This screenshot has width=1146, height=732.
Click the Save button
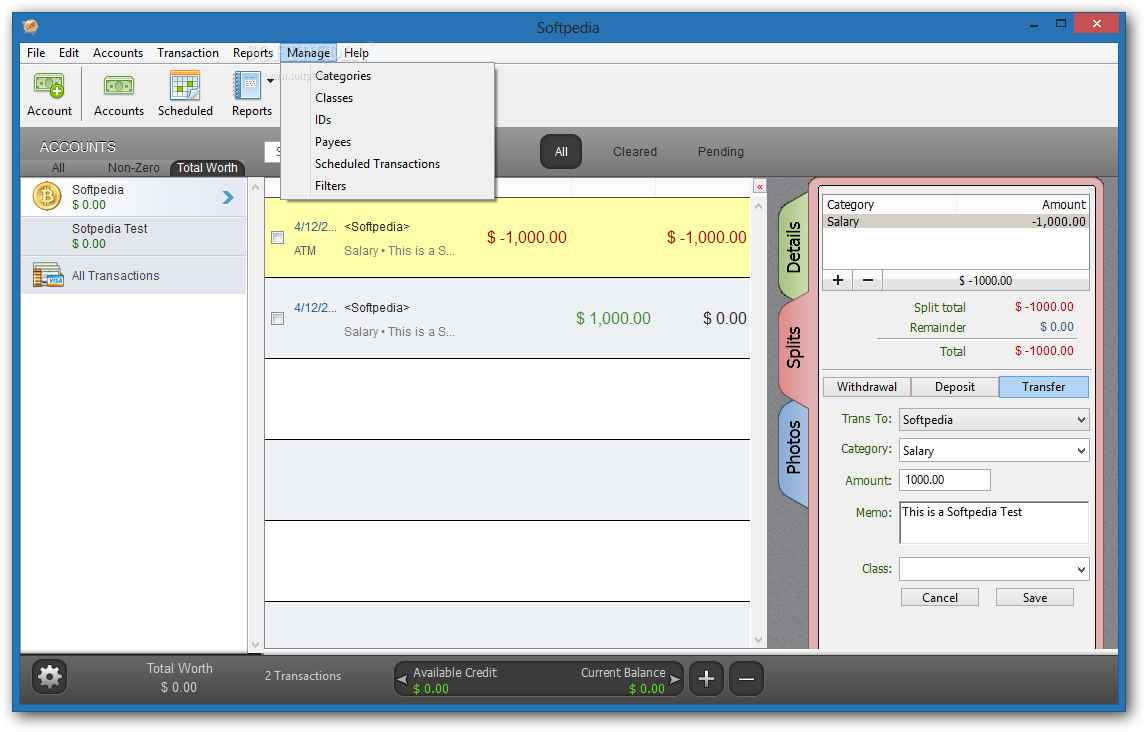click(1035, 598)
